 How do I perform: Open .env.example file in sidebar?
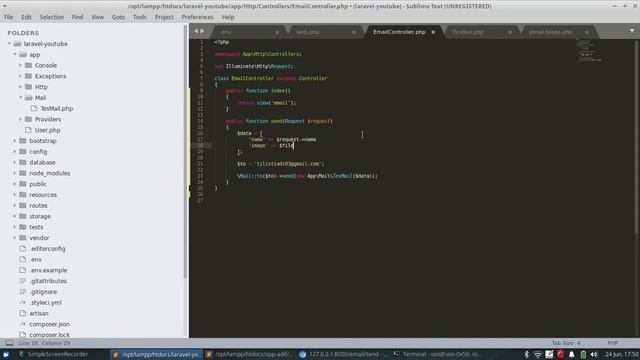(x=49, y=270)
